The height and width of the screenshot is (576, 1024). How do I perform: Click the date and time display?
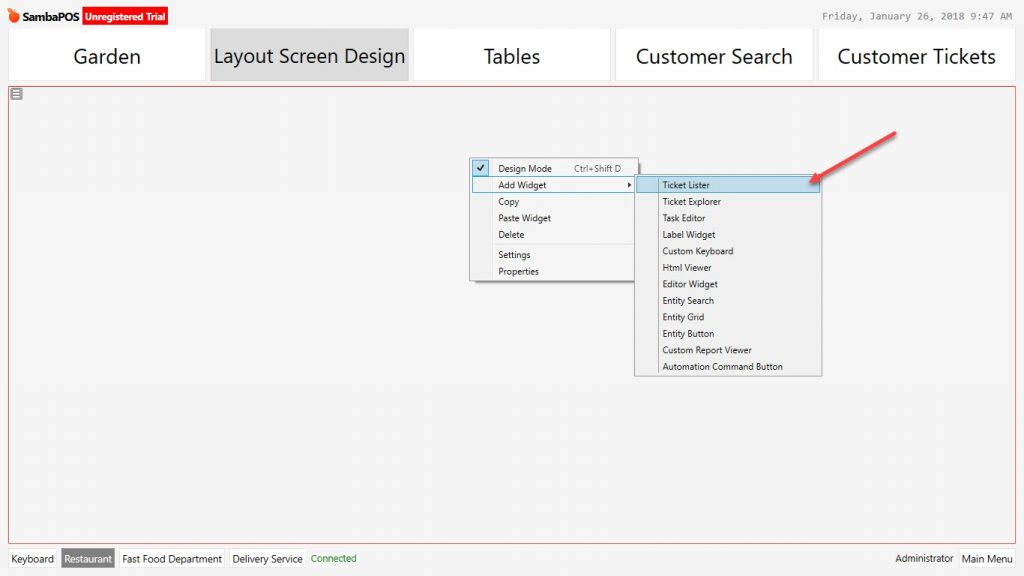[x=917, y=16]
